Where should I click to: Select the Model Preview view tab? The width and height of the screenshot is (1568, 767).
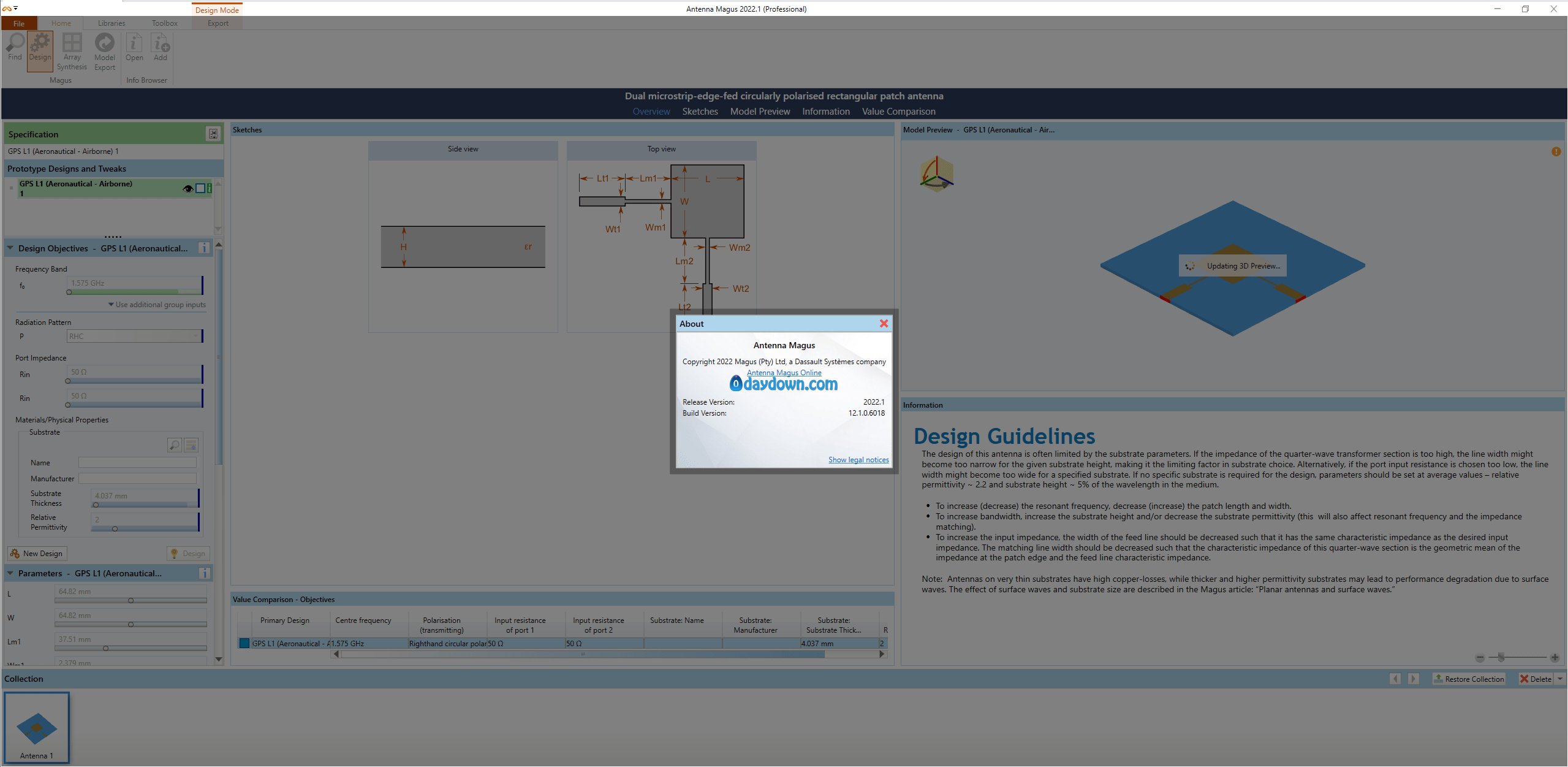tap(760, 112)
